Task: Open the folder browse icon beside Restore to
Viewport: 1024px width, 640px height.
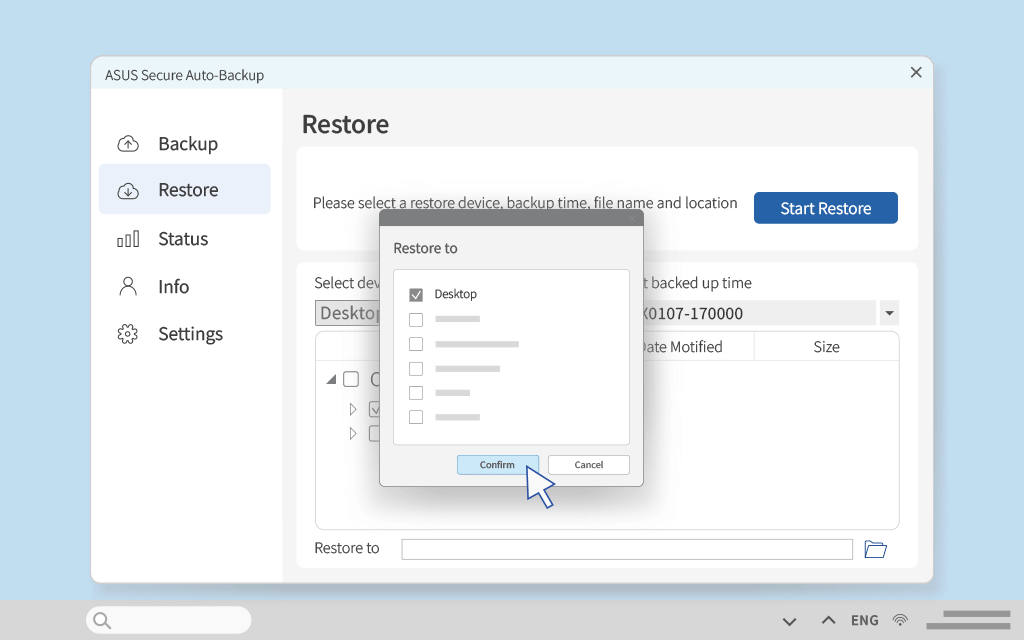Action: 875,549
